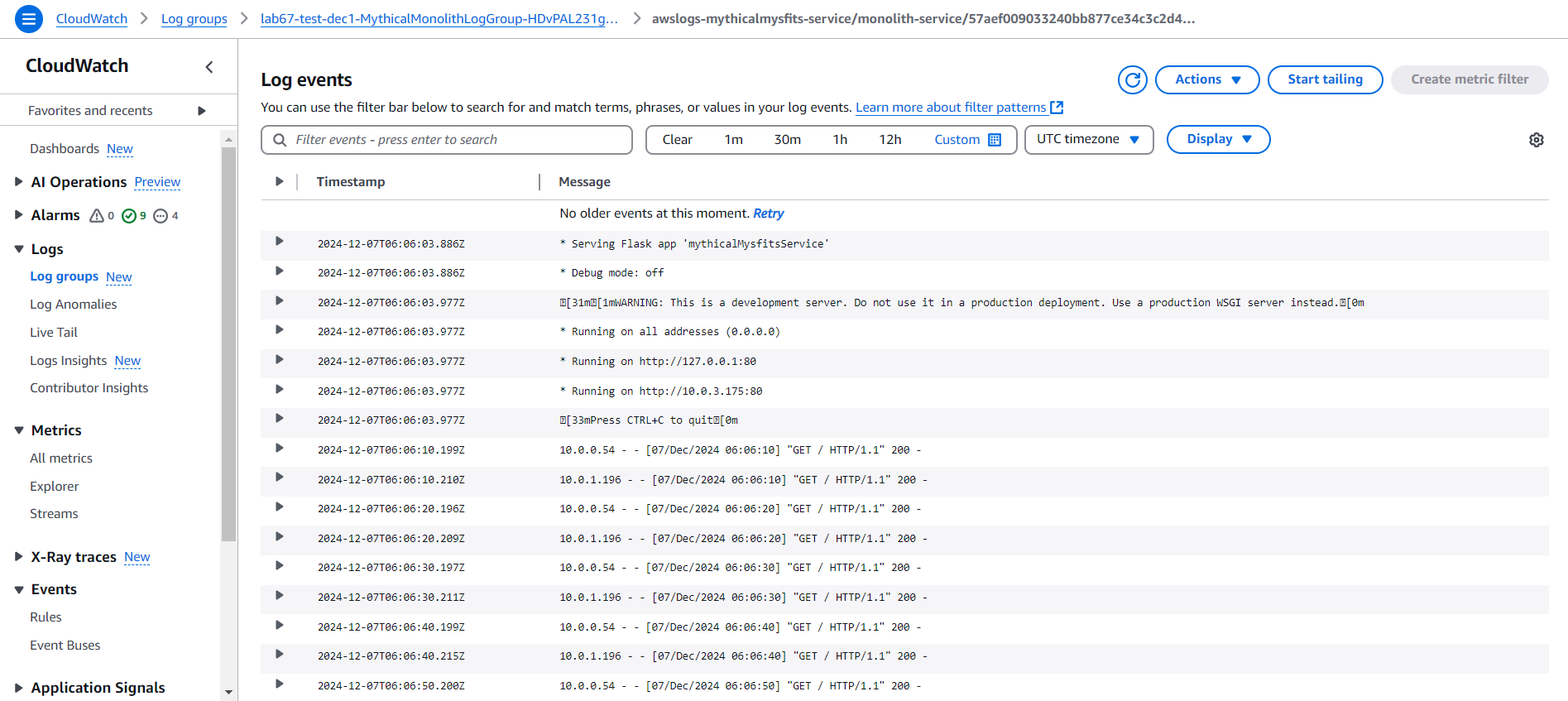This screenshot has height=701, width=1568.
Task: Go to CloudWatch breadcrumb link
Action: click(92, 19)
